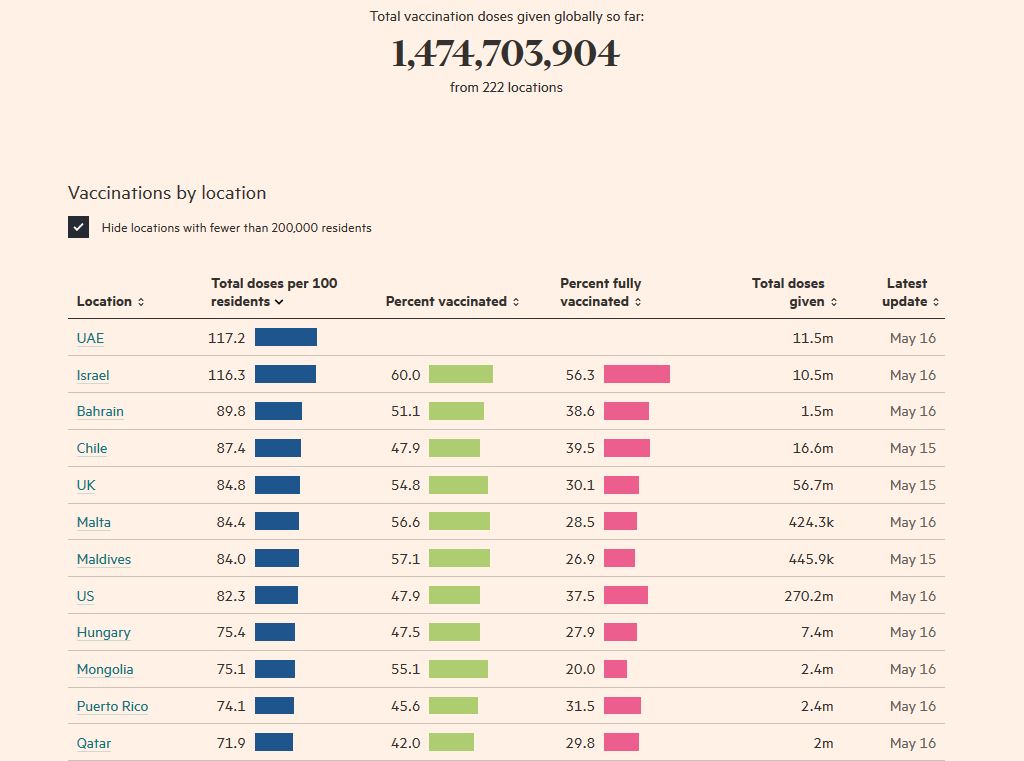Open the Israel location link

[93, 375]
